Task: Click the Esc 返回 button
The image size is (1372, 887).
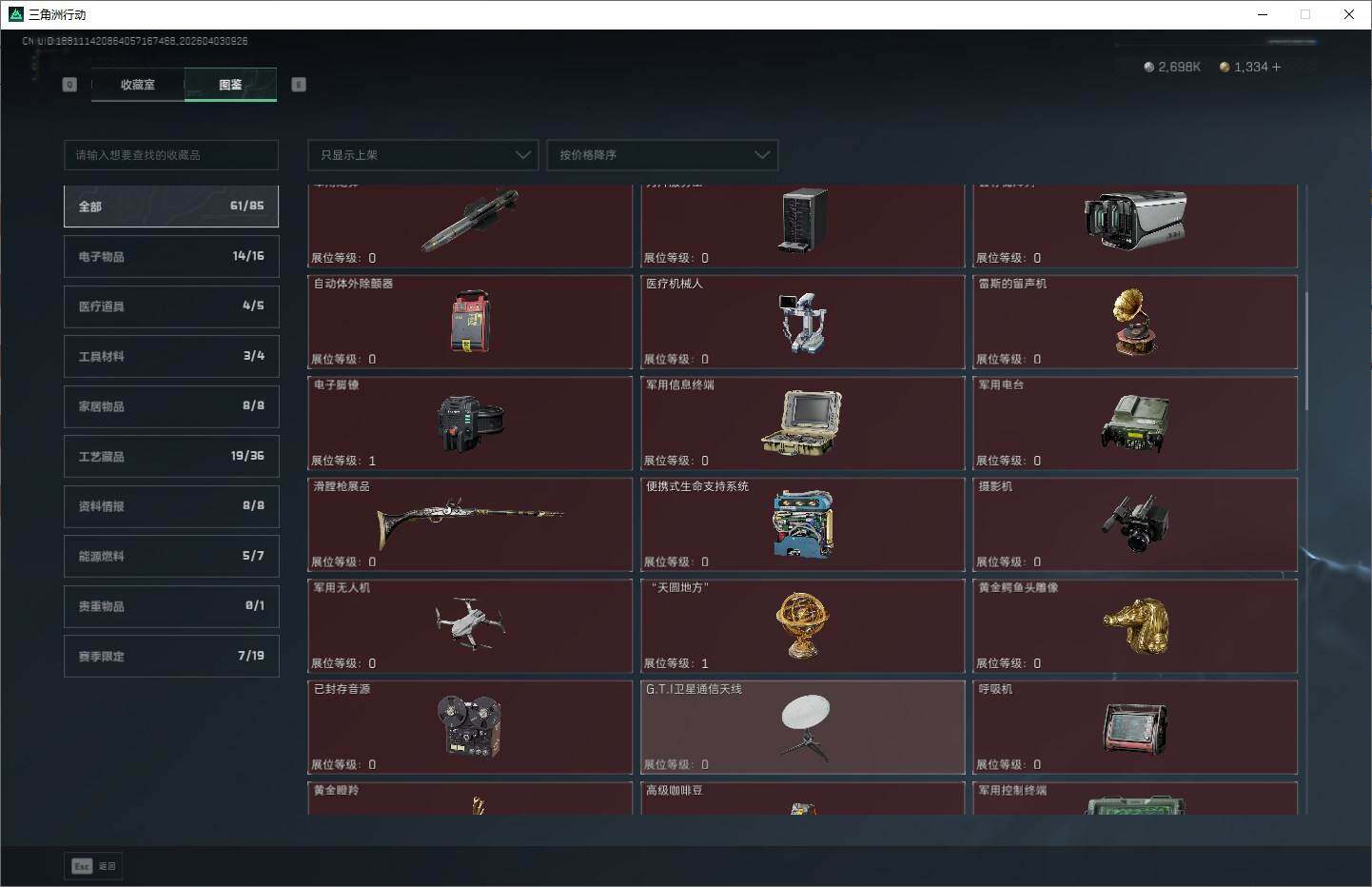Action: tap(94, 866)
